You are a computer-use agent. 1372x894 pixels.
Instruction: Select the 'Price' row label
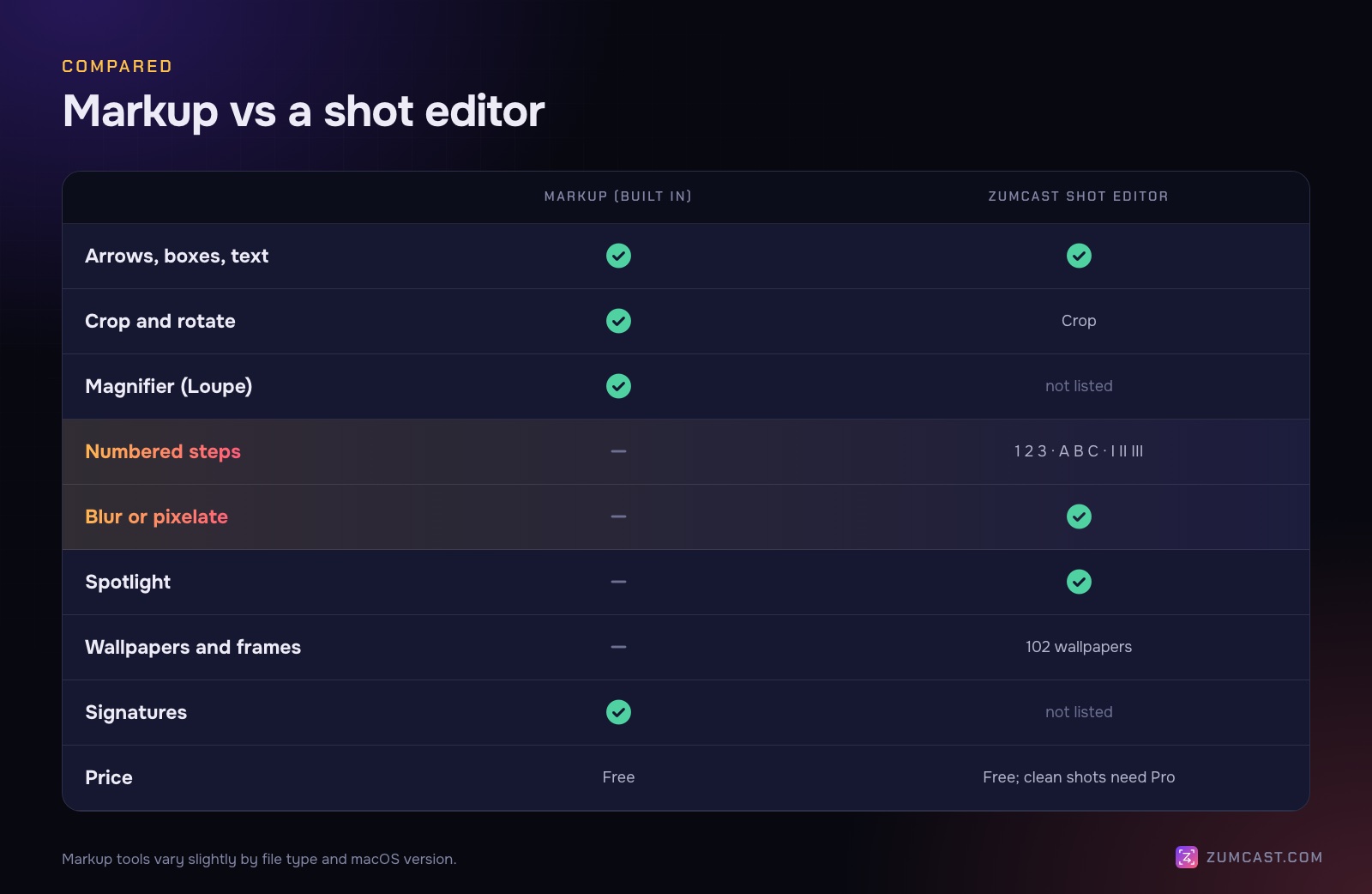pyautogui.click(x=109, y=777)
